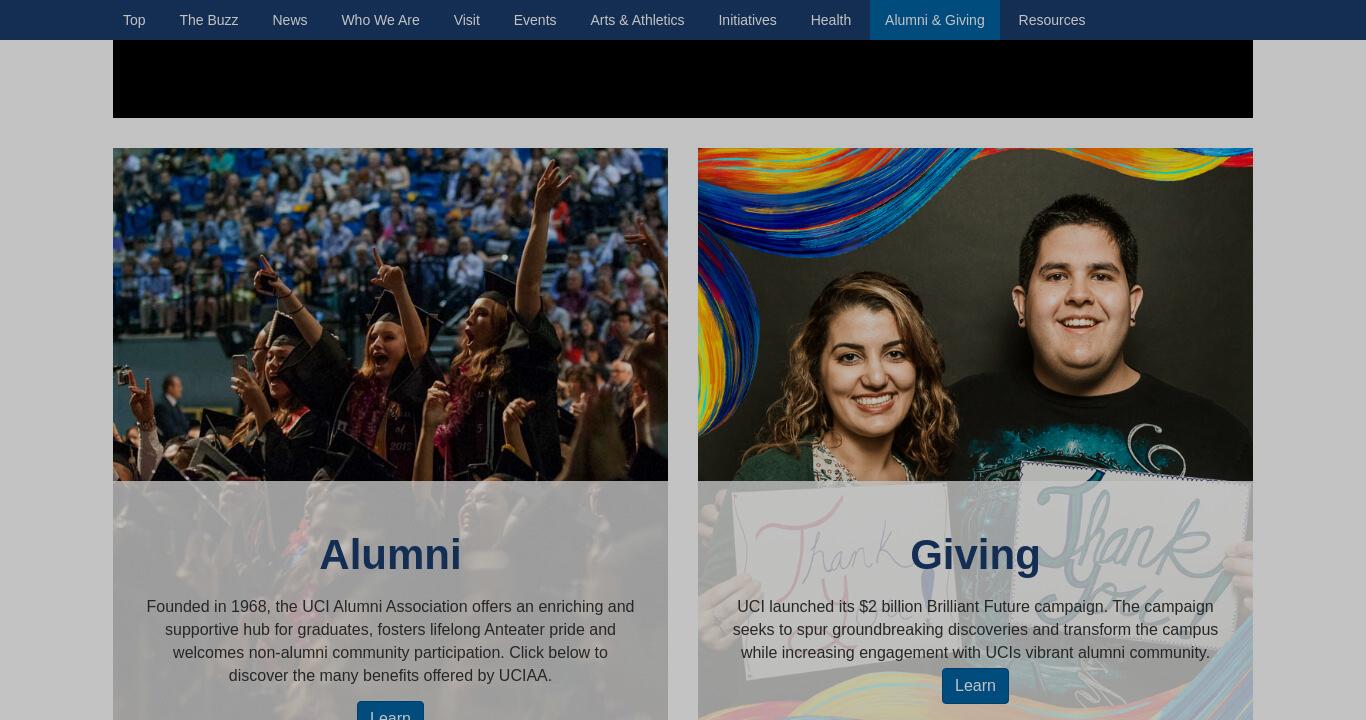Click the black banner area above cards

(683, 79)
